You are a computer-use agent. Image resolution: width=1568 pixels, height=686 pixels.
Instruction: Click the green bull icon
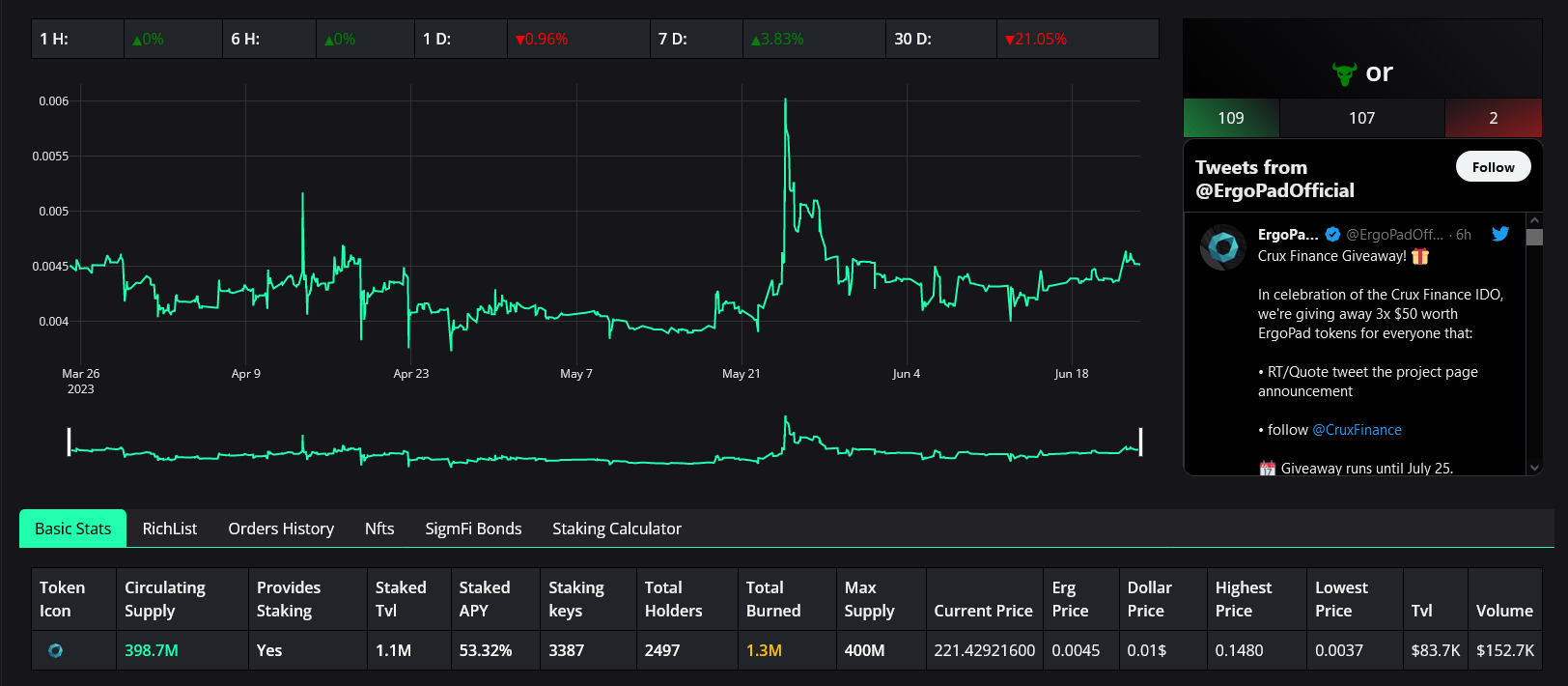1344,73
